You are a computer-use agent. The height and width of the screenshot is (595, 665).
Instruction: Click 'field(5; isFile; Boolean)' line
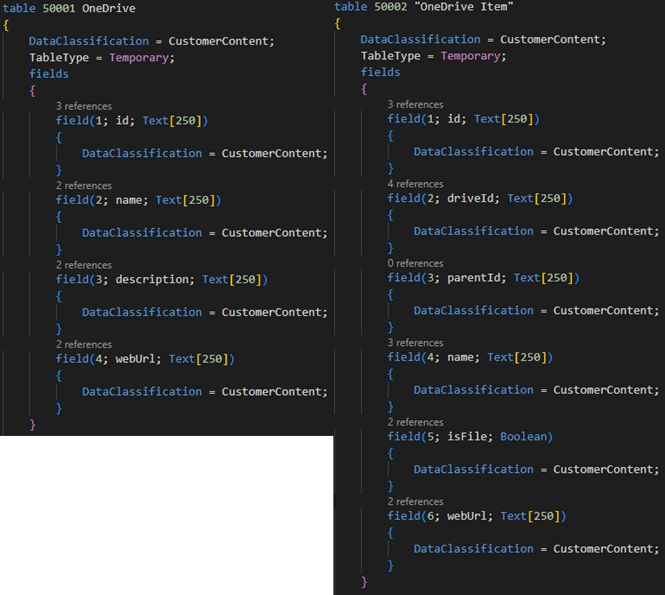(x=470, y=437)
